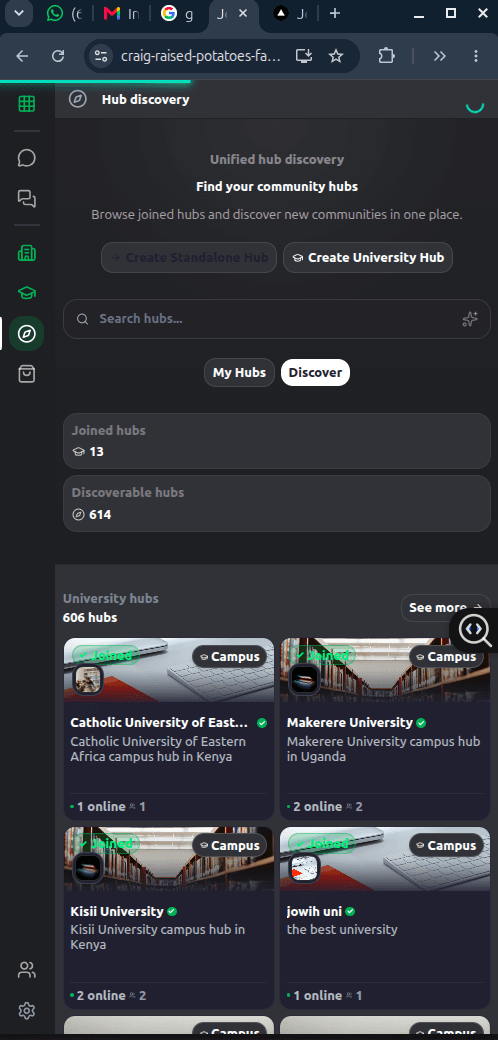Click Create University Hub button
Image resolution: width=498 pixels, height=1040 pixels.
coord(368,257)
